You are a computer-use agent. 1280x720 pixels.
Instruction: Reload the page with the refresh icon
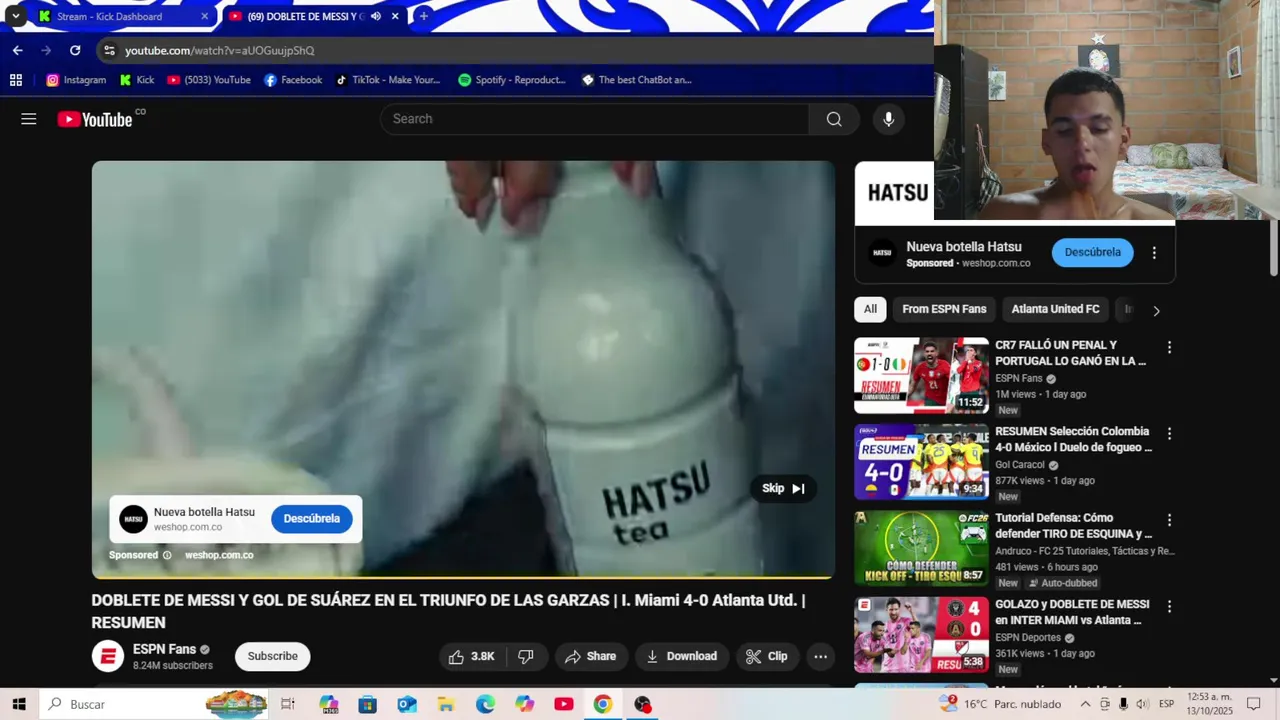pos(75,50)
